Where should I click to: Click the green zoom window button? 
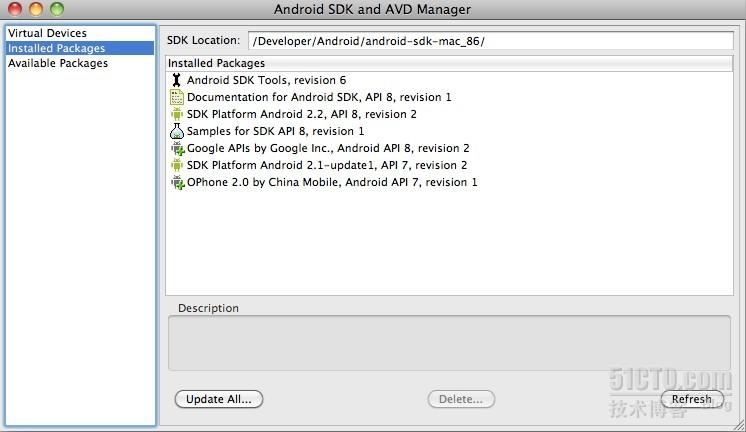click(56, 9)
